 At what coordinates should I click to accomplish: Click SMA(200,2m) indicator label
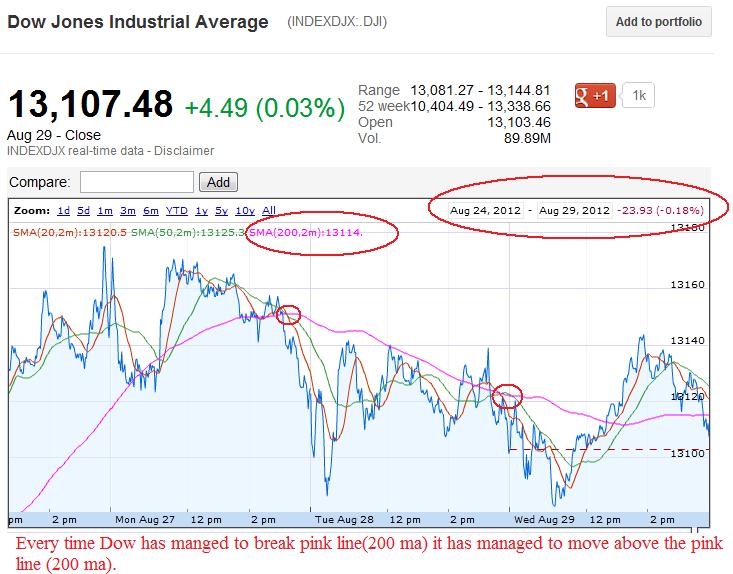coord(306,232)
